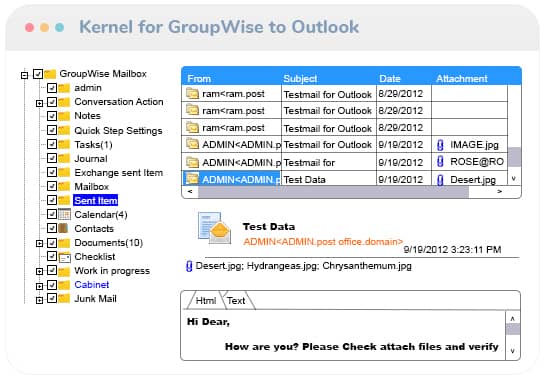Click the mail envelope icon beside Test Data
545x380 pixels.
click(x=214, y=228)
